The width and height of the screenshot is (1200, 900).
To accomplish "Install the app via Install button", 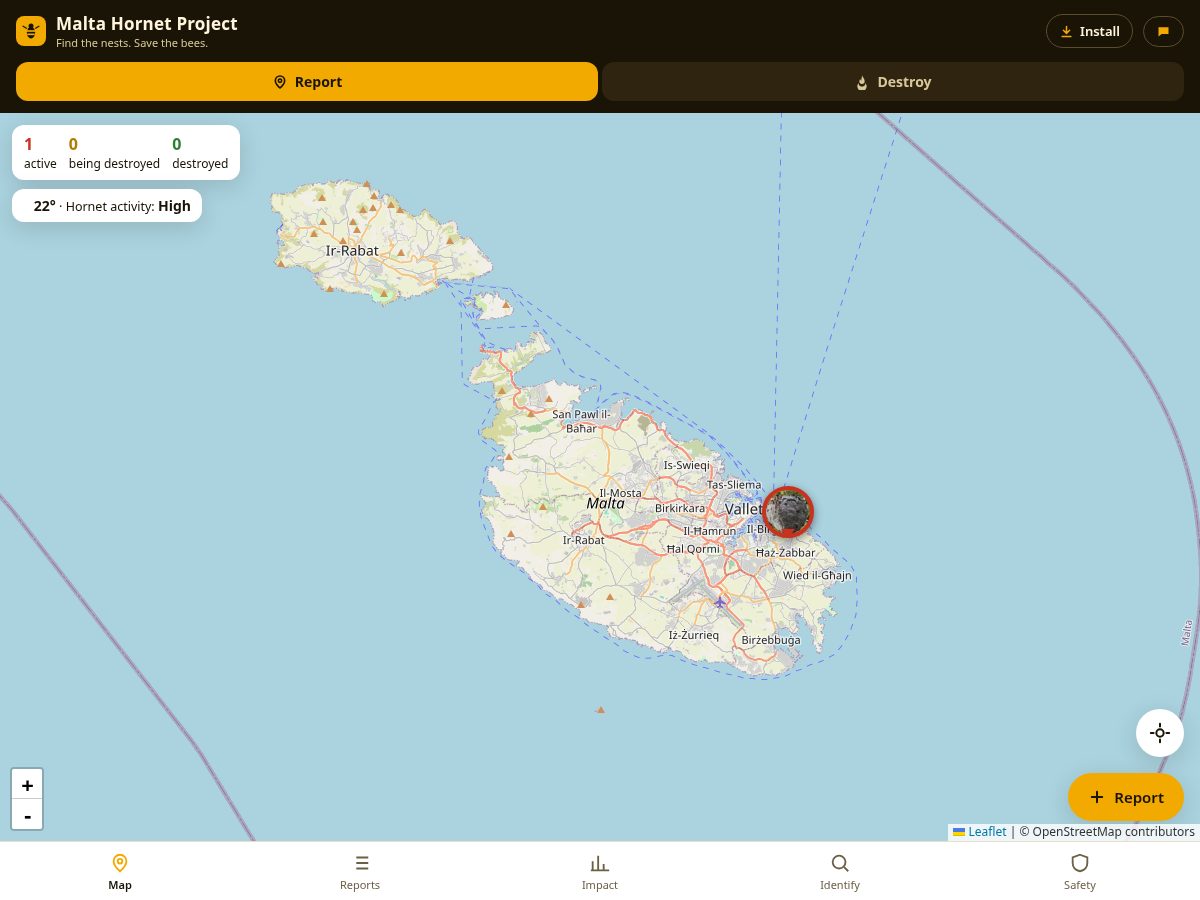I will [1089, 31].
